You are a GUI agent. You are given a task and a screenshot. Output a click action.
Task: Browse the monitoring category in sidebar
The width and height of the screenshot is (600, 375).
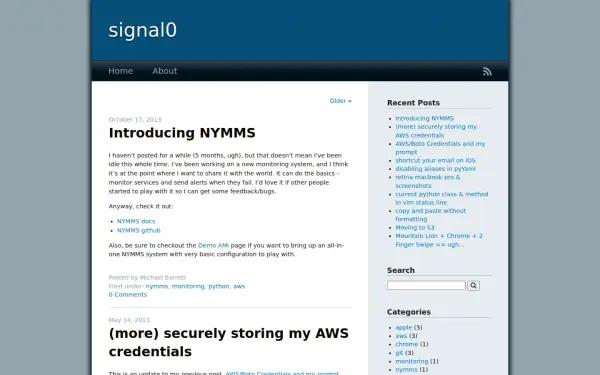[x=412, y=361]
